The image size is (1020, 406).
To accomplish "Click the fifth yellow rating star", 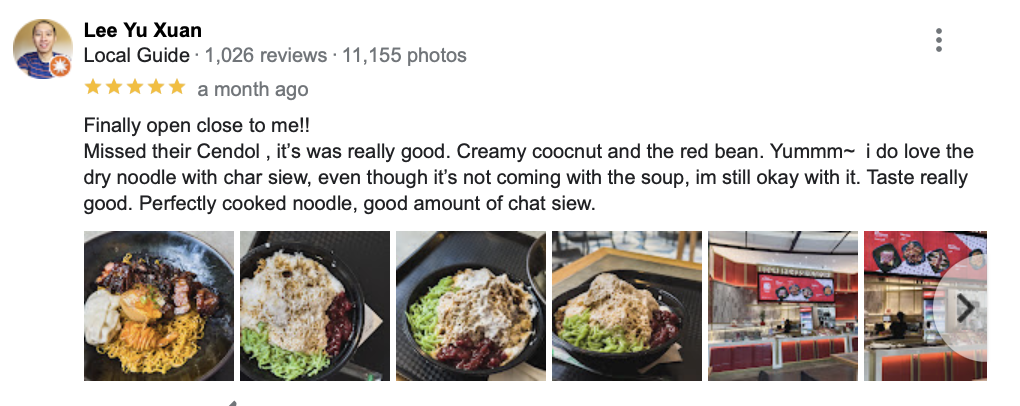I will click(x=177, y=88).
